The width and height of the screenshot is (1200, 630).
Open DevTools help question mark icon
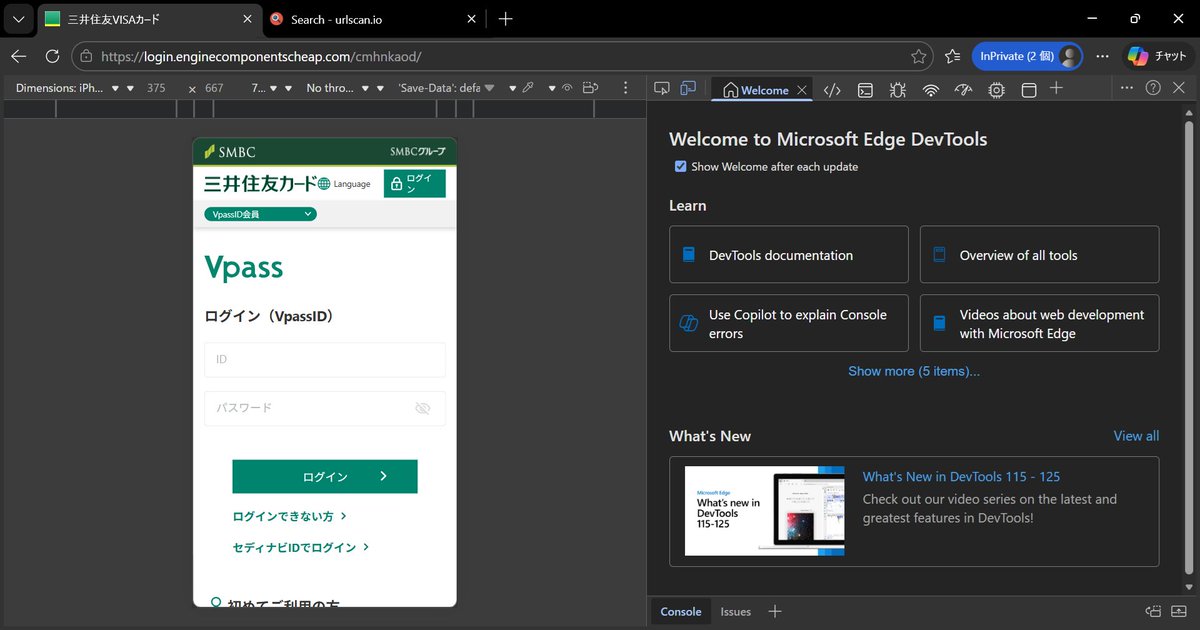point(1153,88)
